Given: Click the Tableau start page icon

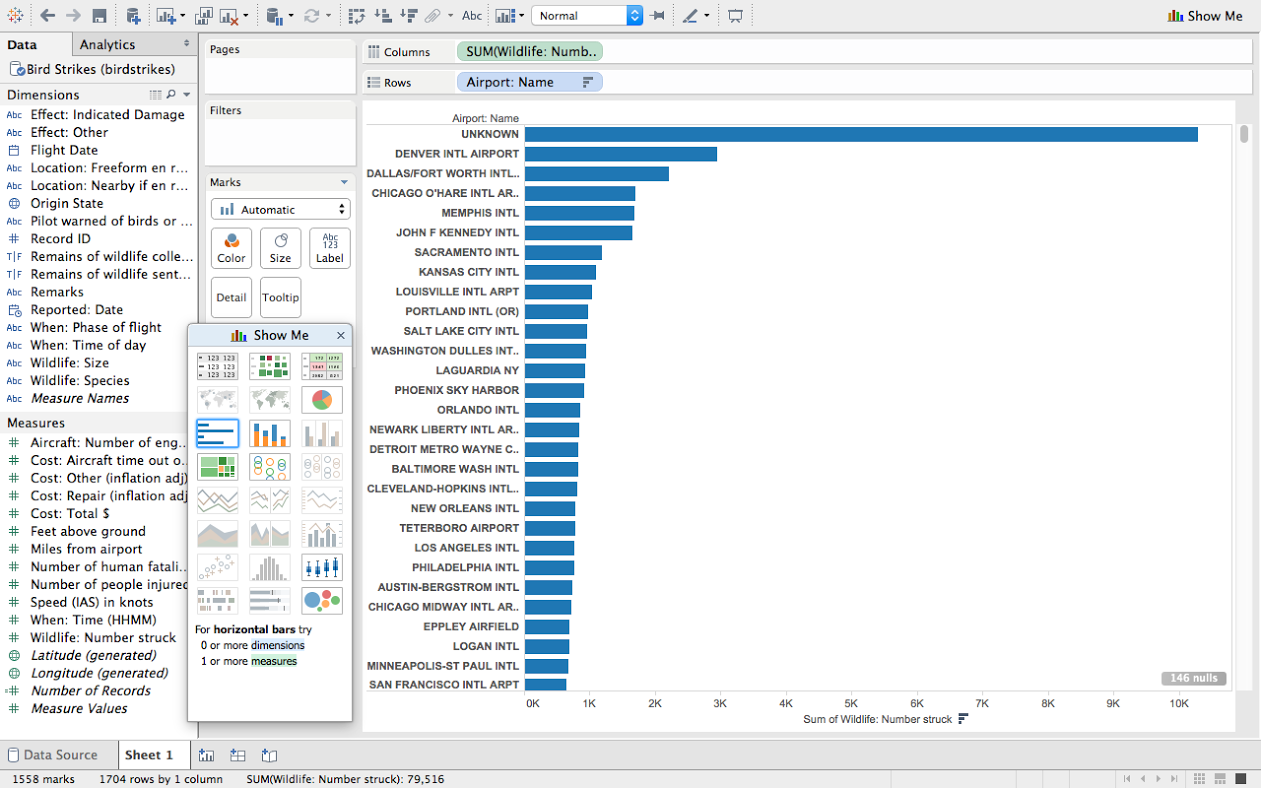Looking at the screenshot, I should [17, 16].
